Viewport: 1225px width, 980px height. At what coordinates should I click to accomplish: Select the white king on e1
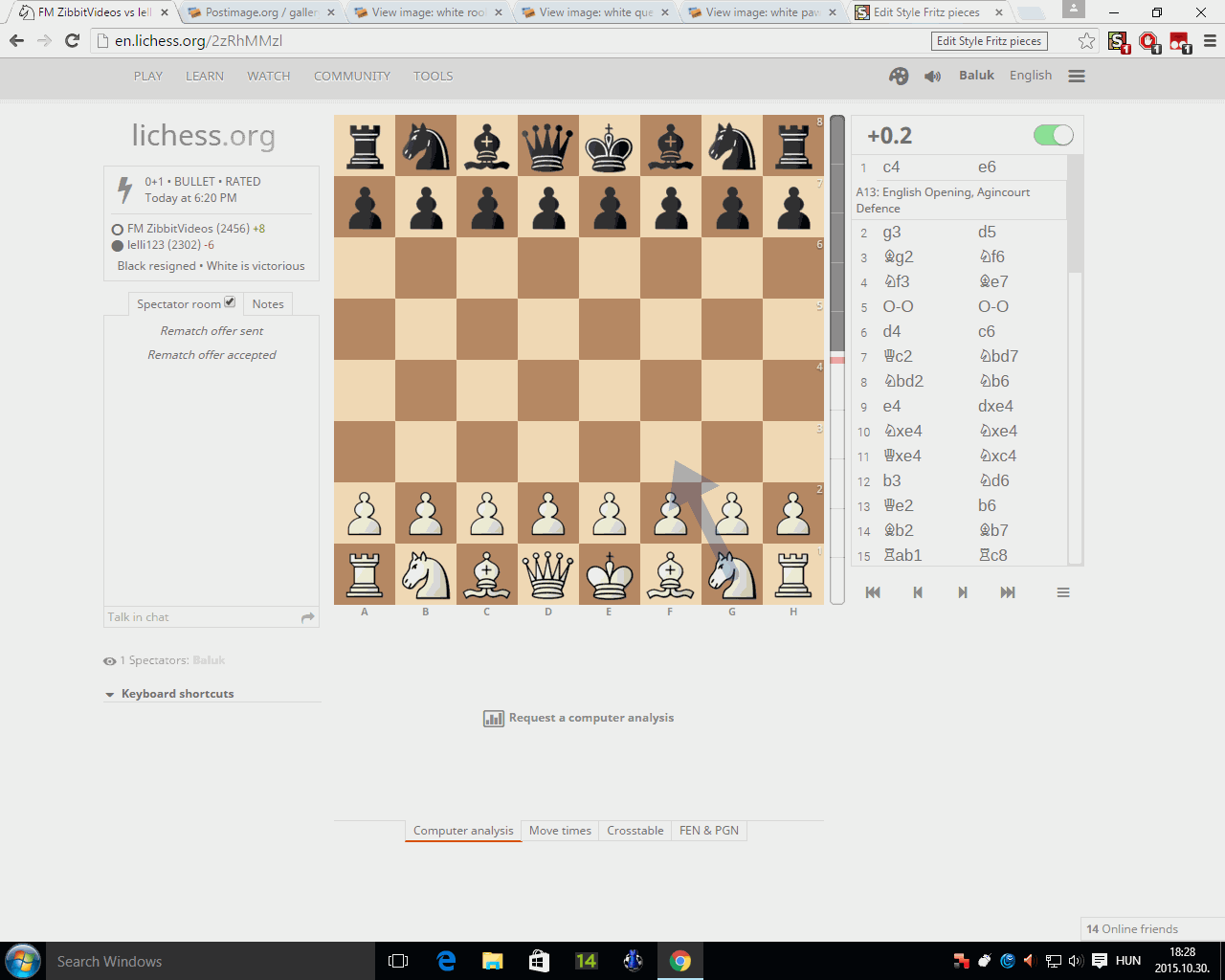tap(610, 575)
